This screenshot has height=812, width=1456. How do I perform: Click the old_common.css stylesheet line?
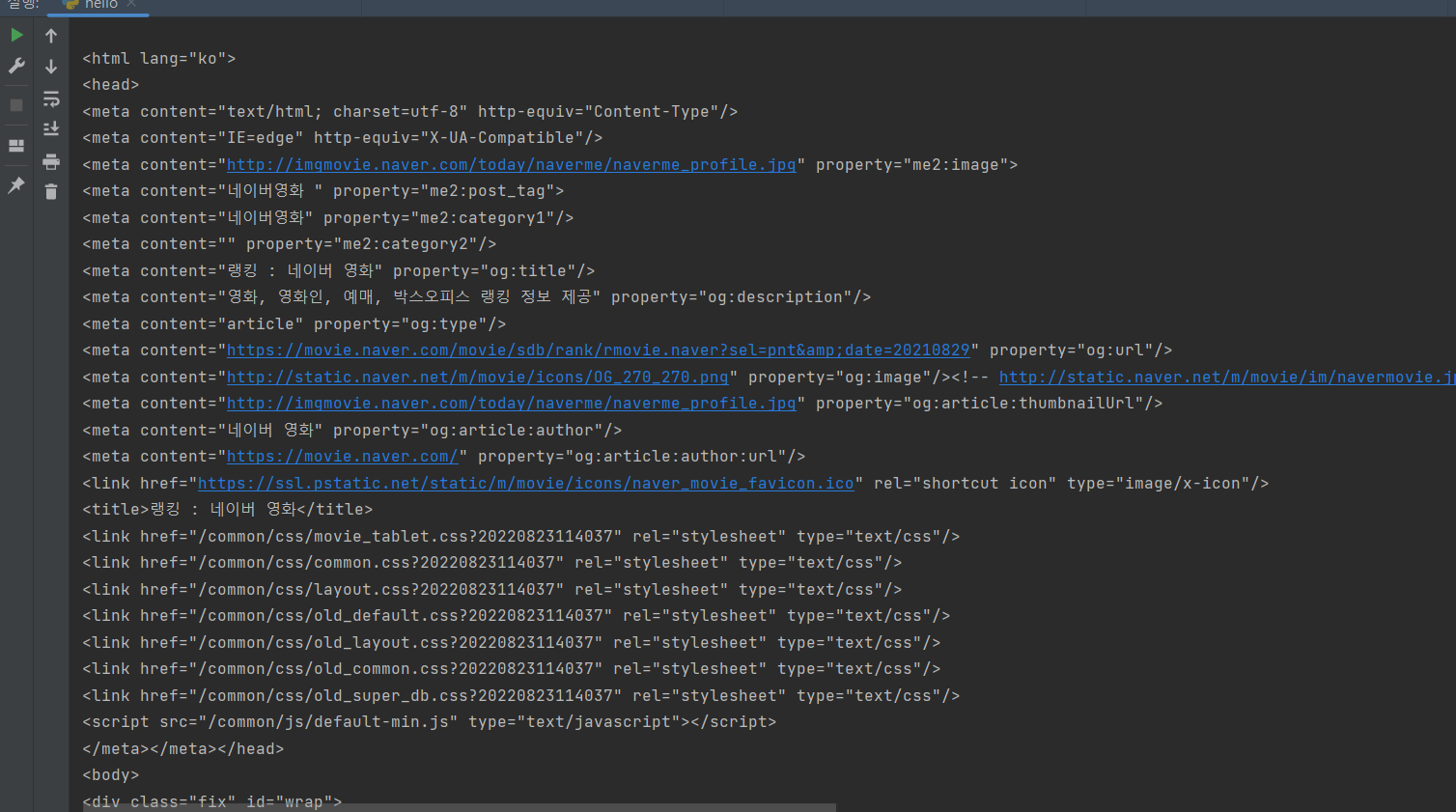tap(512, 669)
